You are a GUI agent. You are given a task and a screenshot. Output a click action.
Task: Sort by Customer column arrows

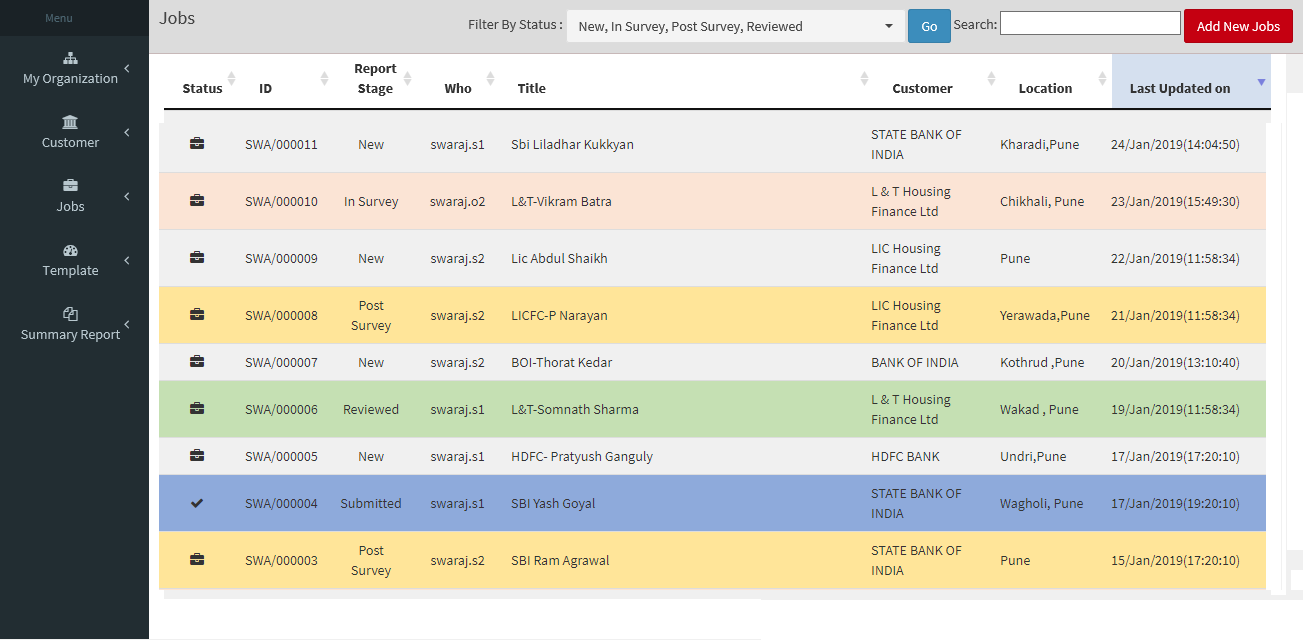coord(991,78)
